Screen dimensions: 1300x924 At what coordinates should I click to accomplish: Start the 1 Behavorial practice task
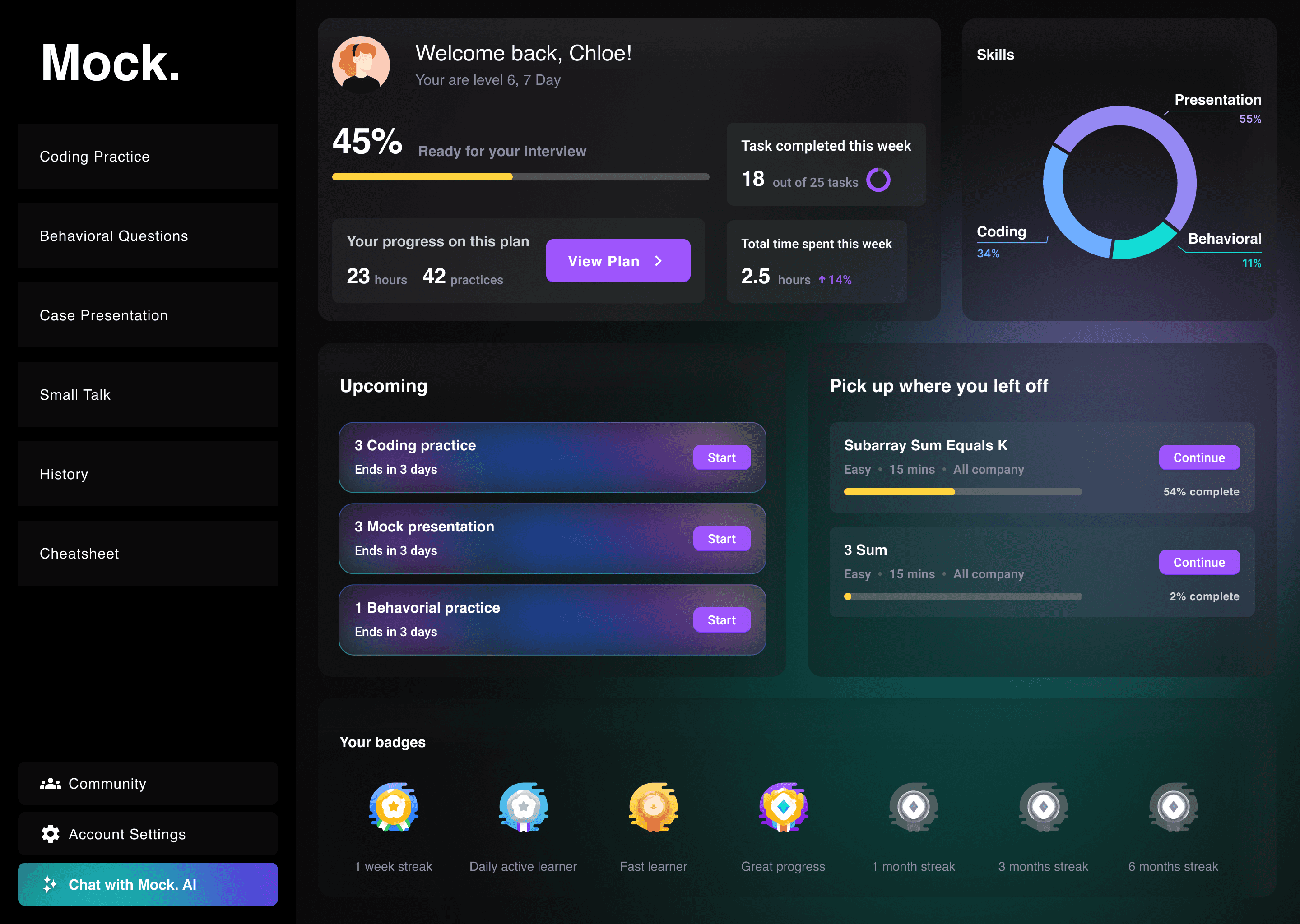722,620
